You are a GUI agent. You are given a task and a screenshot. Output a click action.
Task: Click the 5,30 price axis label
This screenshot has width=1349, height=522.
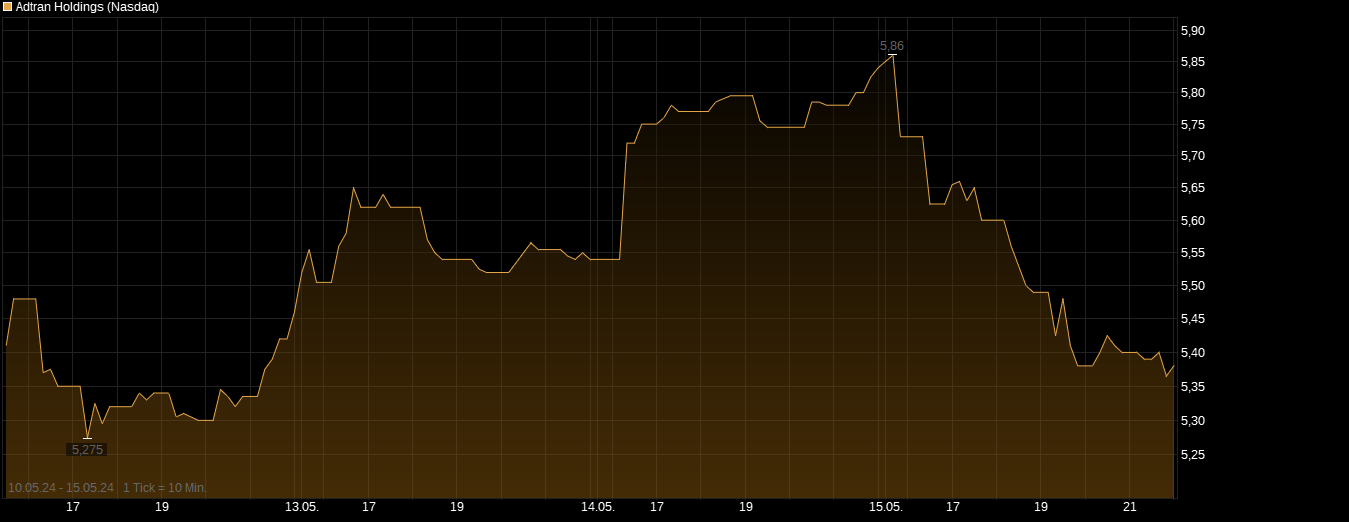1192,421
